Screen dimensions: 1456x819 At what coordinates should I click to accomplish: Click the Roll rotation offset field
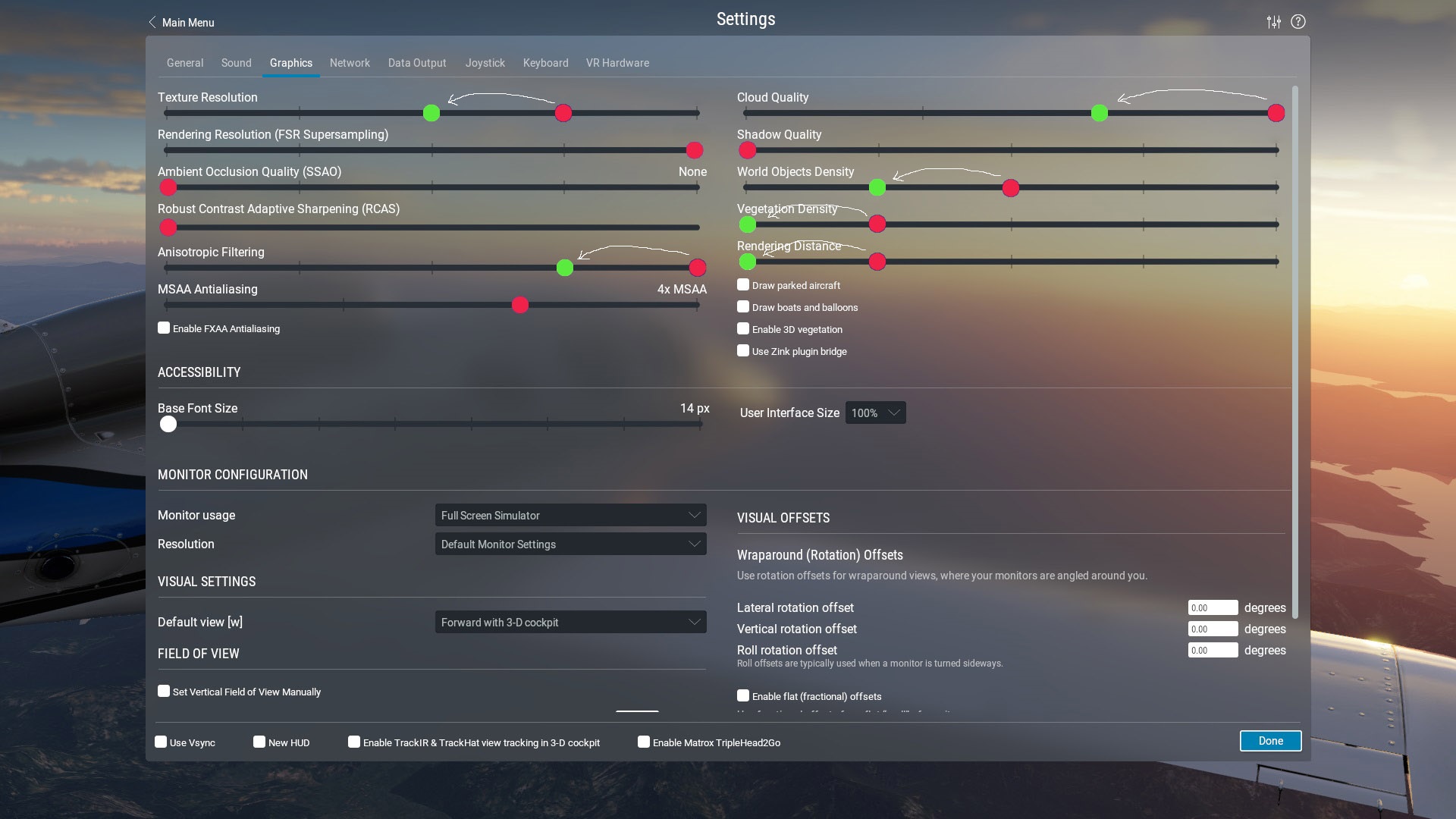tap(1213, 650)
